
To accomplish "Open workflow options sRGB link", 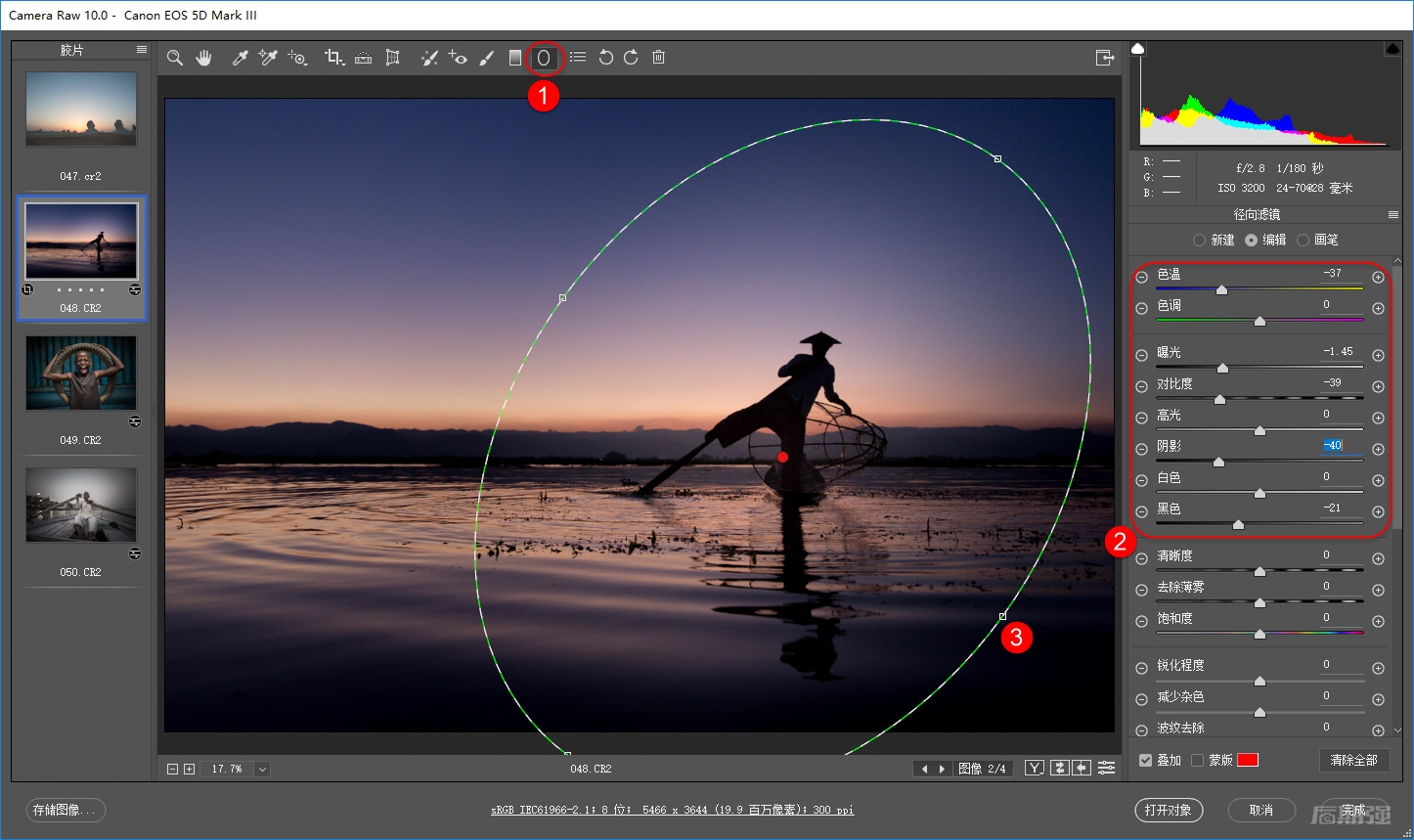I will 672,811.
